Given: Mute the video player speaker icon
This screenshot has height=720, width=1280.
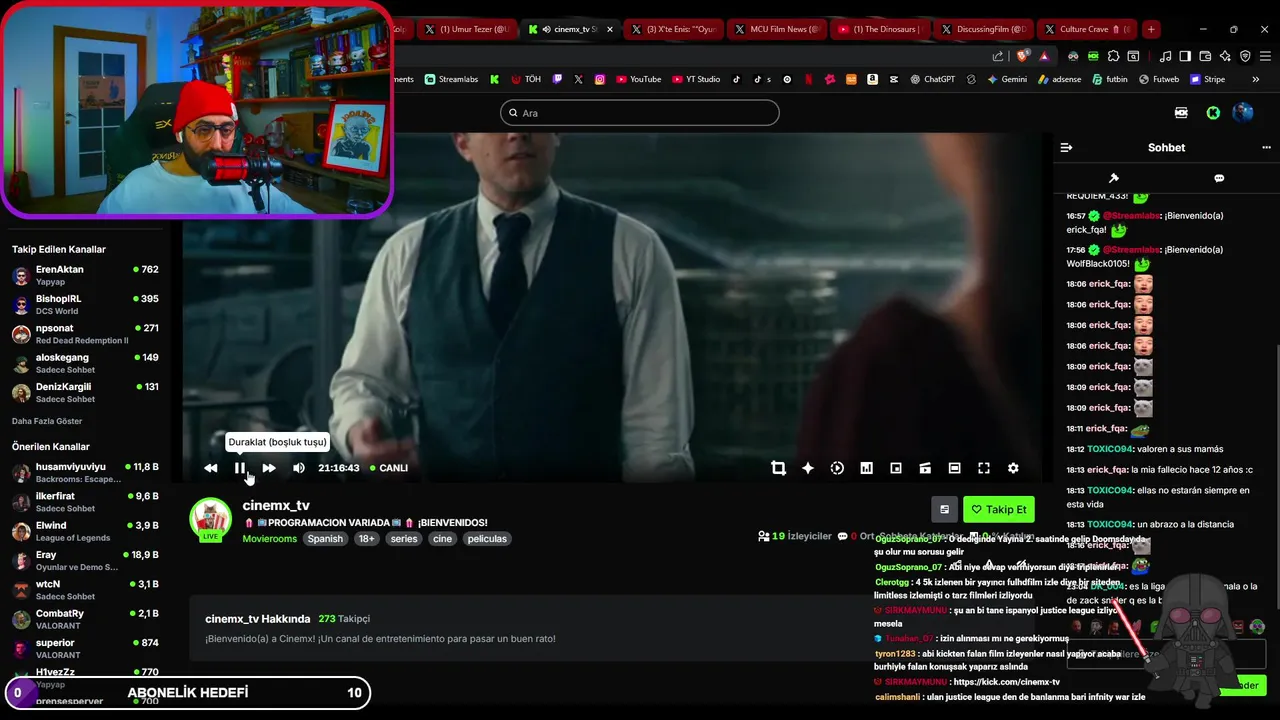Looking at the screenshot, I should (x=299, y=468).
